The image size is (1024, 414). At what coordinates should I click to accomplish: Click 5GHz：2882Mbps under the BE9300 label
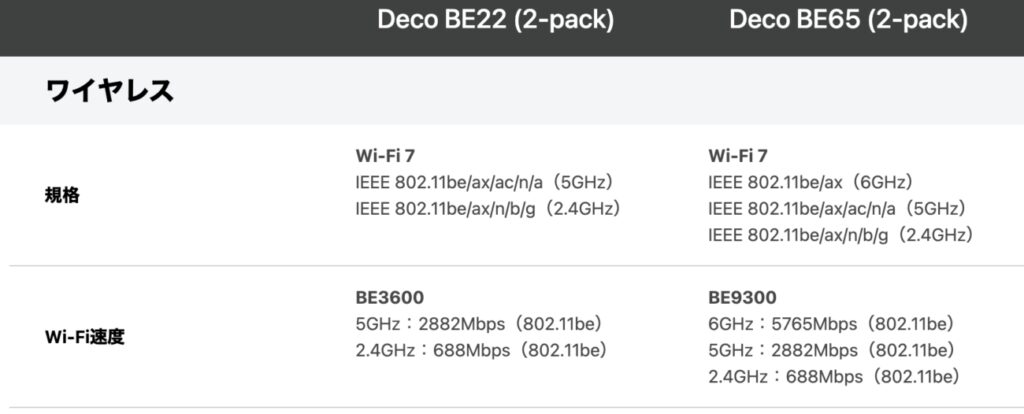[x=830, y=350]
